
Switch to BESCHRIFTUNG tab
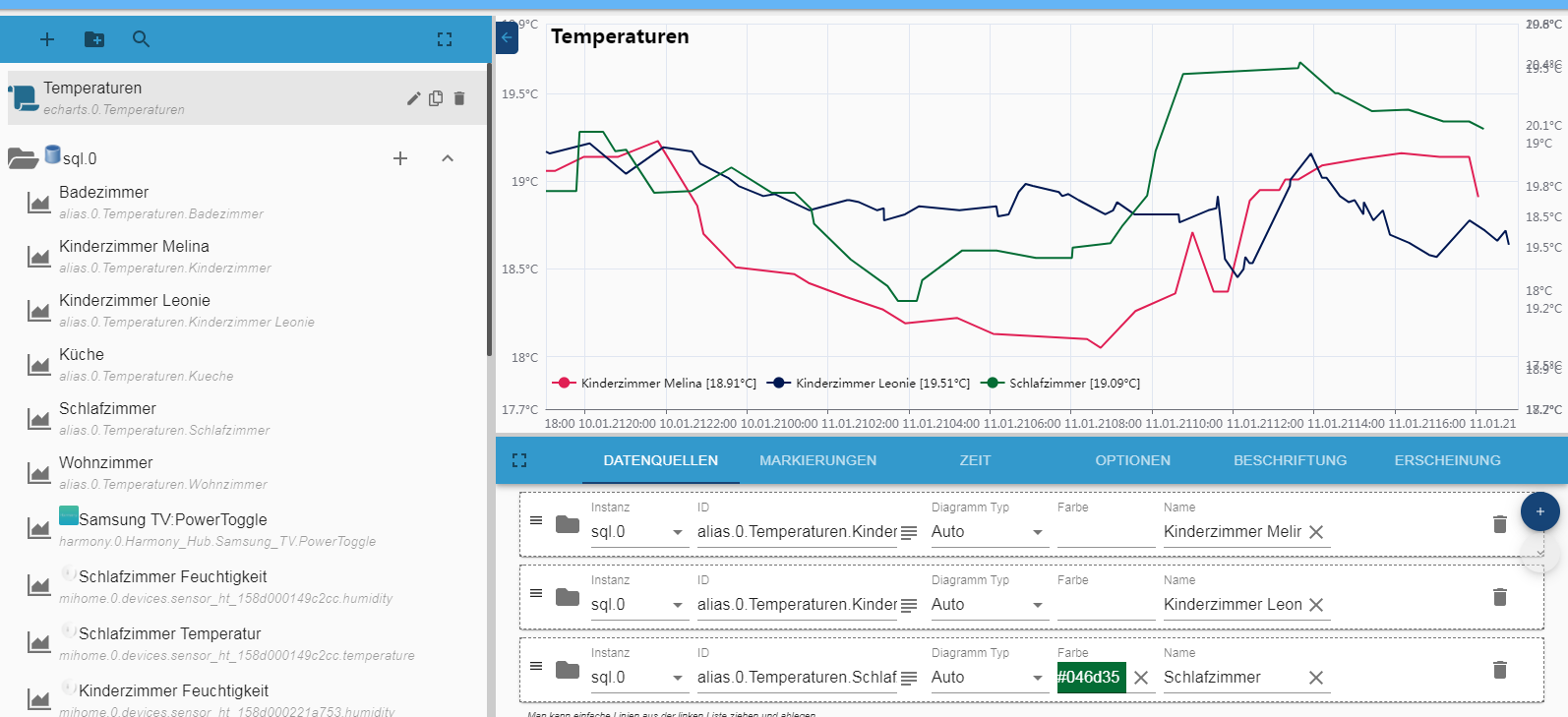[1291, 460]
